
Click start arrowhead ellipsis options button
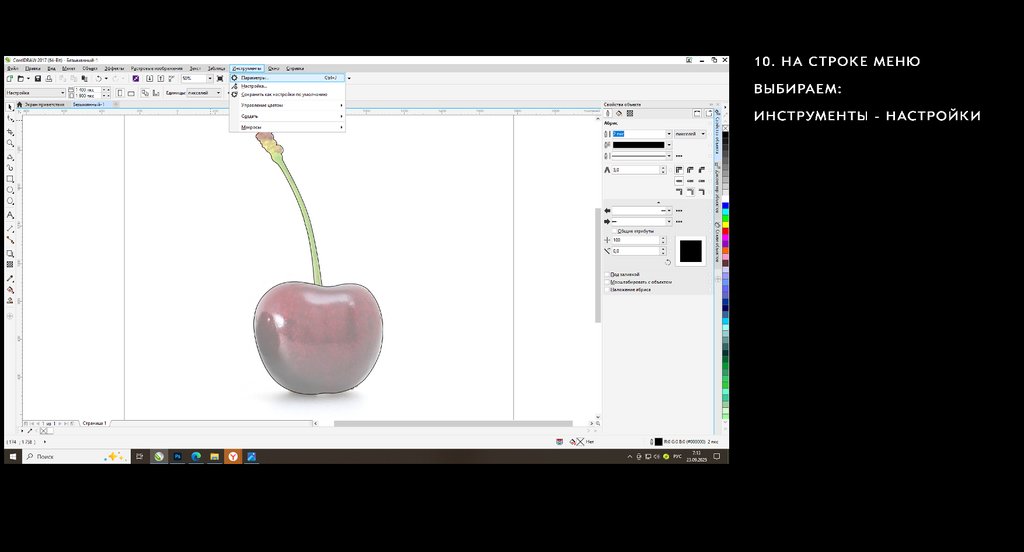pyautogui.click(x=679, y=210)
